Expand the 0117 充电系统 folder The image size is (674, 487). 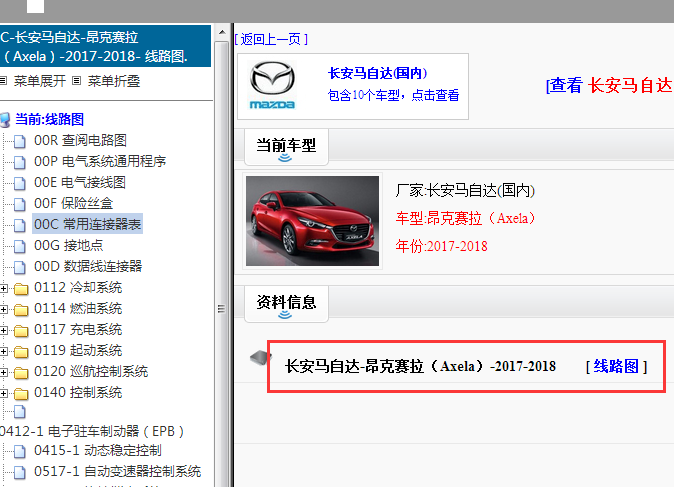pyautogui.click(x=3, y=330)
